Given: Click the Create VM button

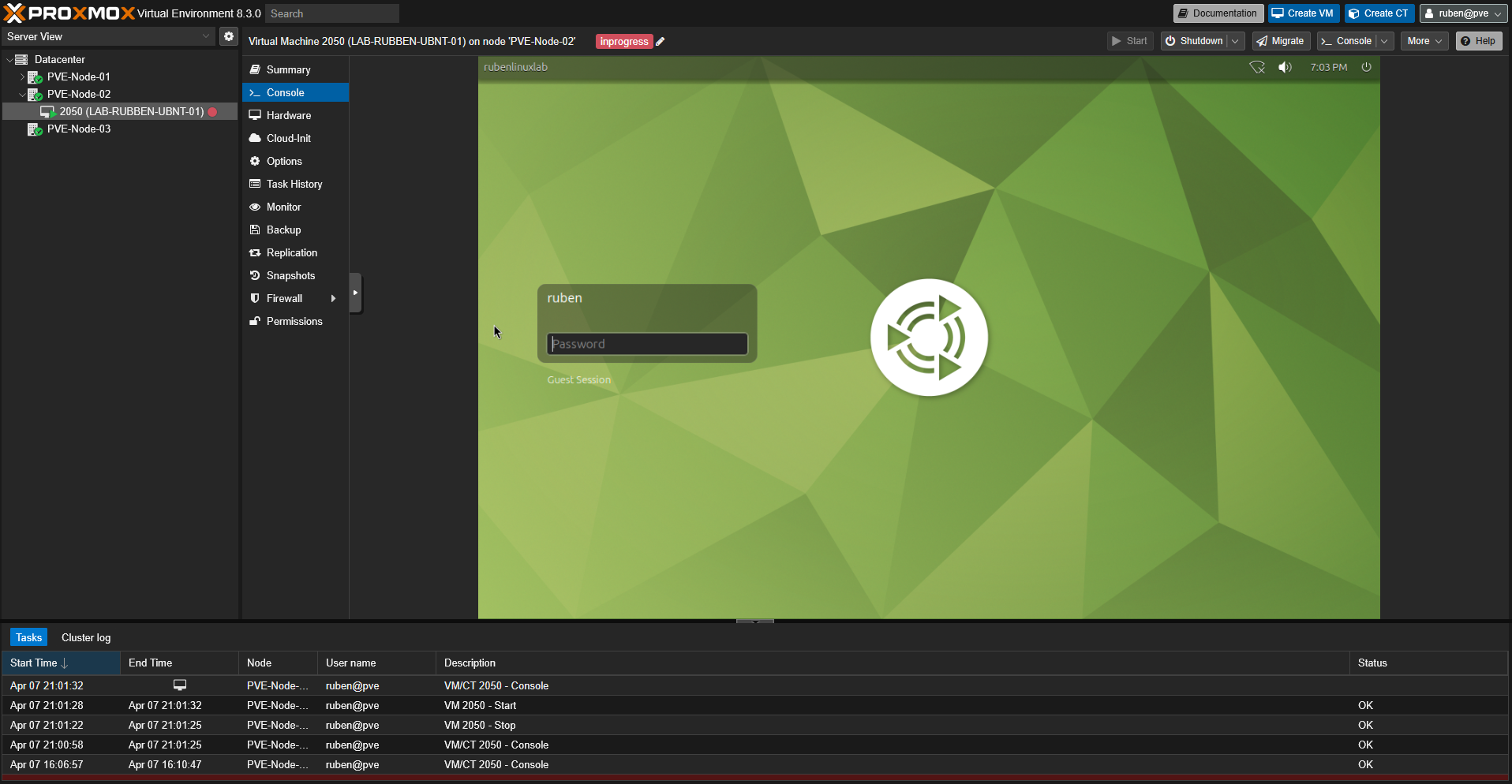Looking at the screenshot, I should [1303, 13].
